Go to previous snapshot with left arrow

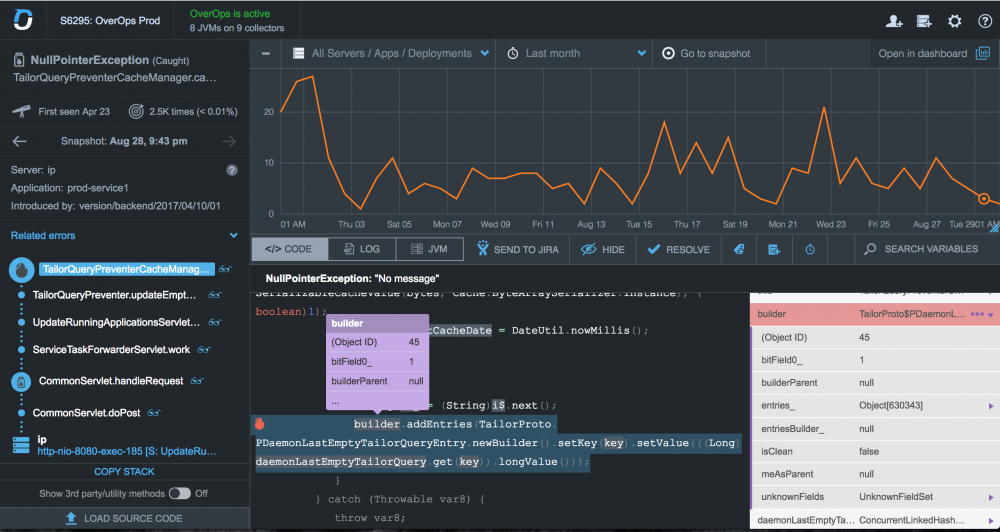19,142
